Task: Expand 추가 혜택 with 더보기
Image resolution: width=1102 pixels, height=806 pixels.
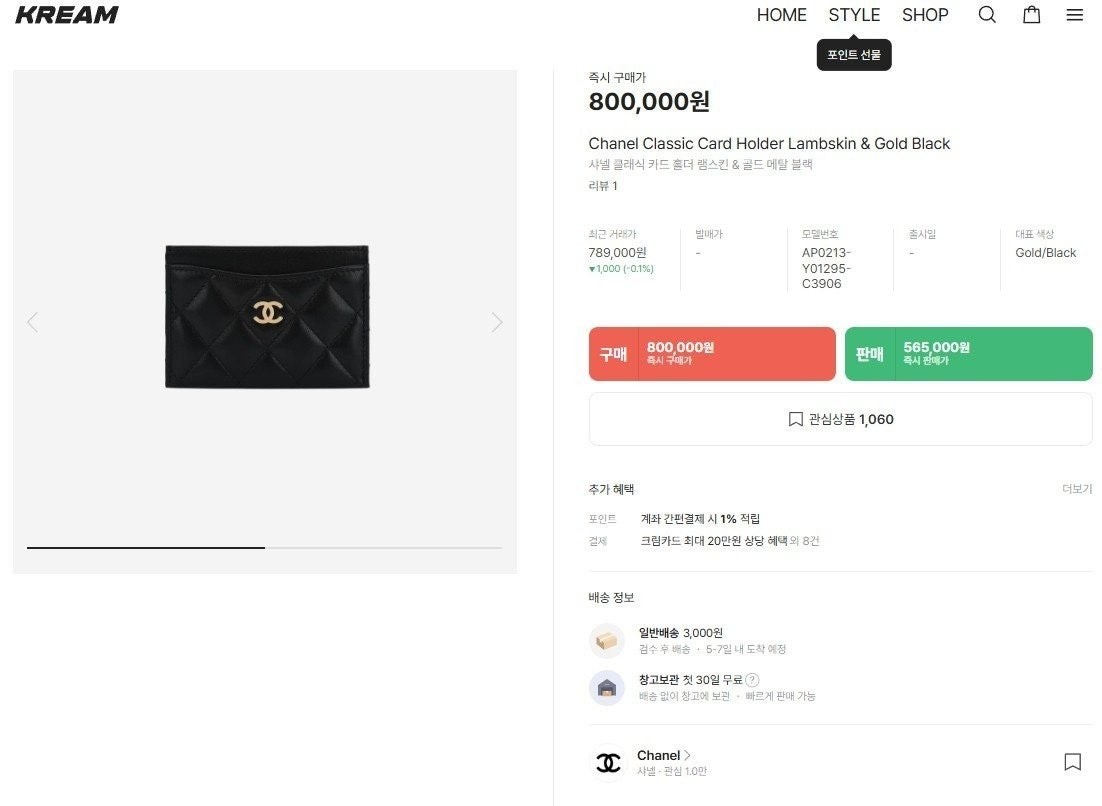Action: pos(1076,489)
